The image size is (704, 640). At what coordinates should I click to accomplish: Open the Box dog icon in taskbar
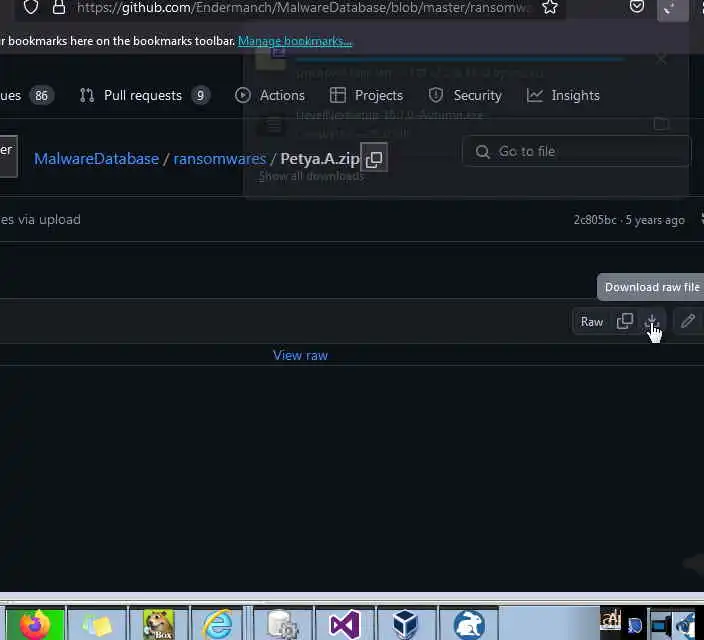point(158,625)
